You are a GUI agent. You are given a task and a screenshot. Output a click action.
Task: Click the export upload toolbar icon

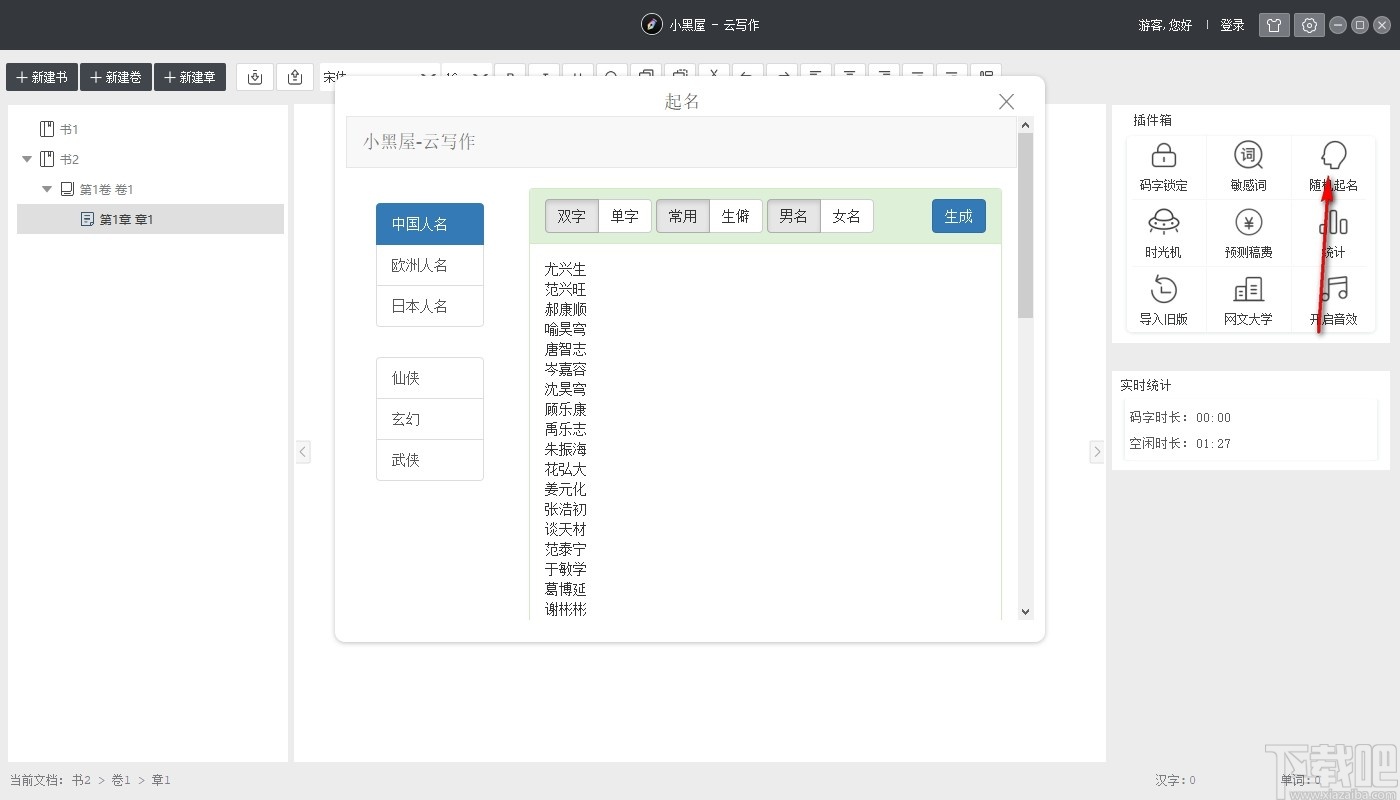(x=294, y=77)
